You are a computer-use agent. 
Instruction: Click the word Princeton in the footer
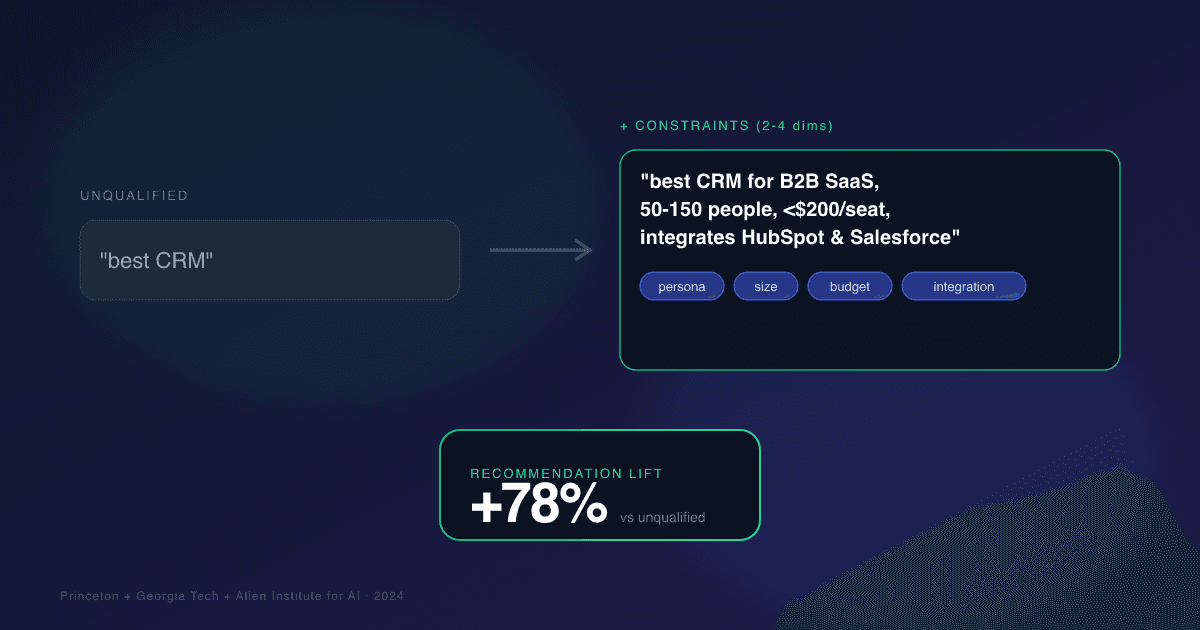click(88, 596)
